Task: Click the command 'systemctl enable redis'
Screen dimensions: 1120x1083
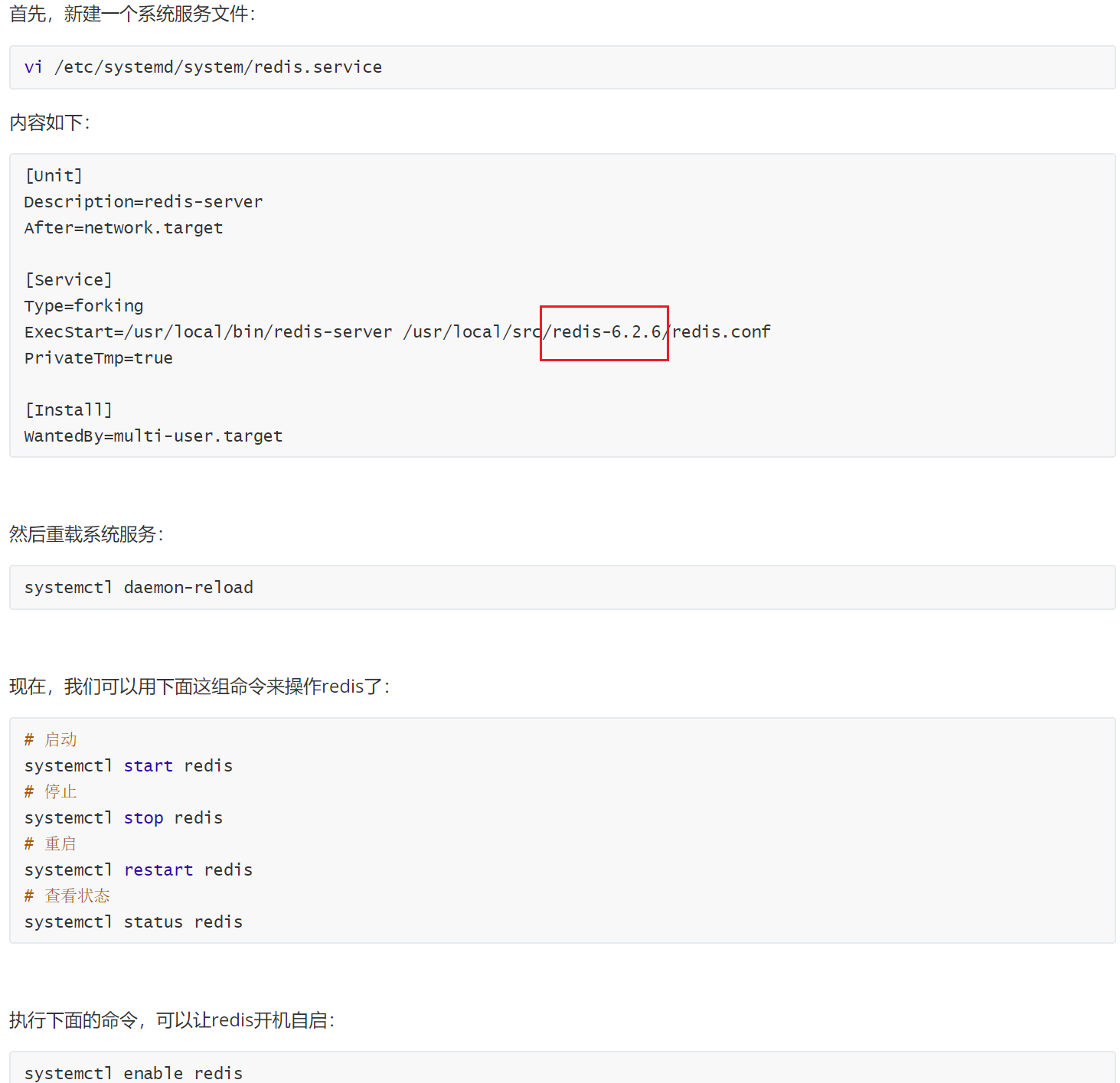Action: (133, 1073)
